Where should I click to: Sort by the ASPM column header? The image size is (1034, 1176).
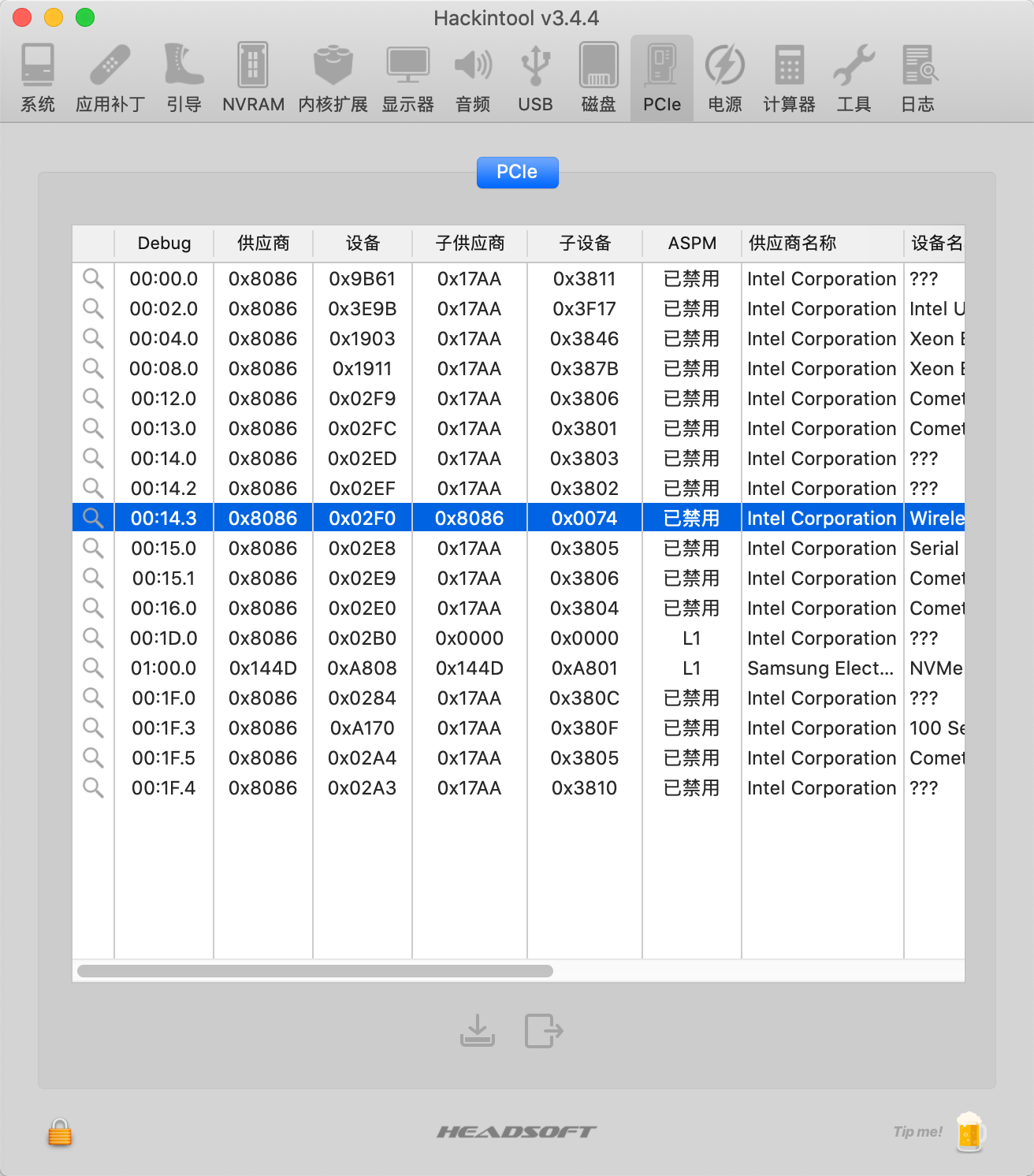click(692, 243)
